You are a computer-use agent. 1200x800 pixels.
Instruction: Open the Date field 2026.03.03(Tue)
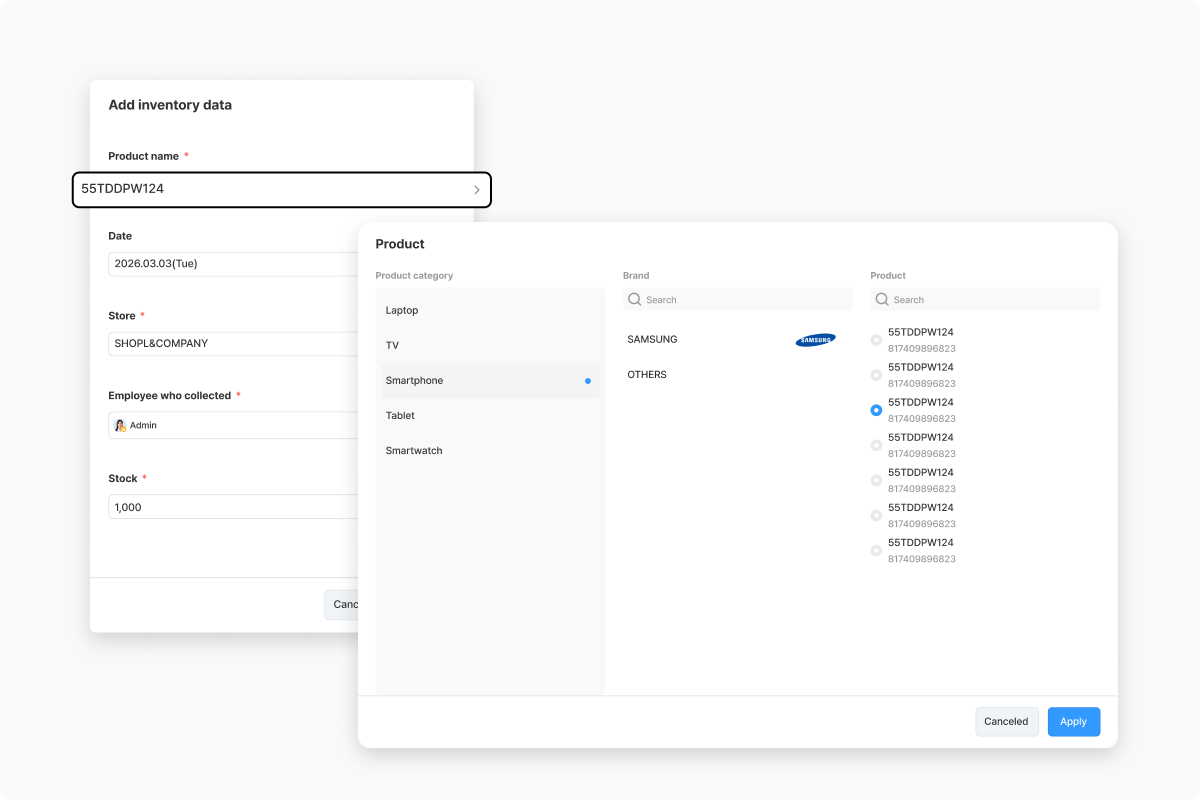[234, 264]
